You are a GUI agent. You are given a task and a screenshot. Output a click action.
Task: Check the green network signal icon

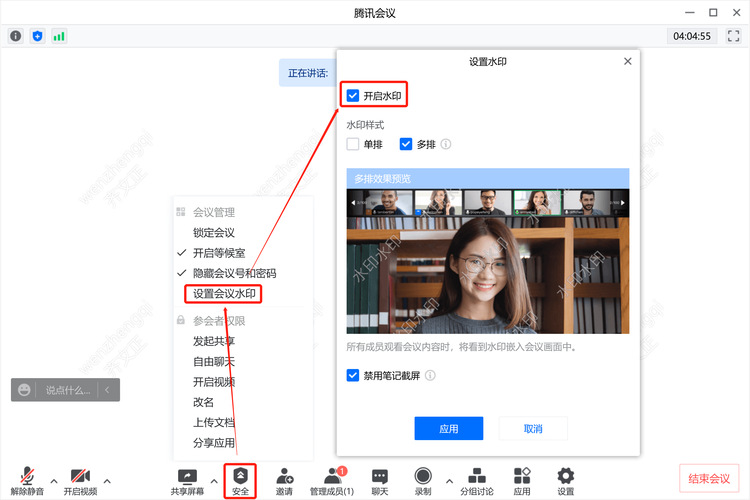(59, 36)
